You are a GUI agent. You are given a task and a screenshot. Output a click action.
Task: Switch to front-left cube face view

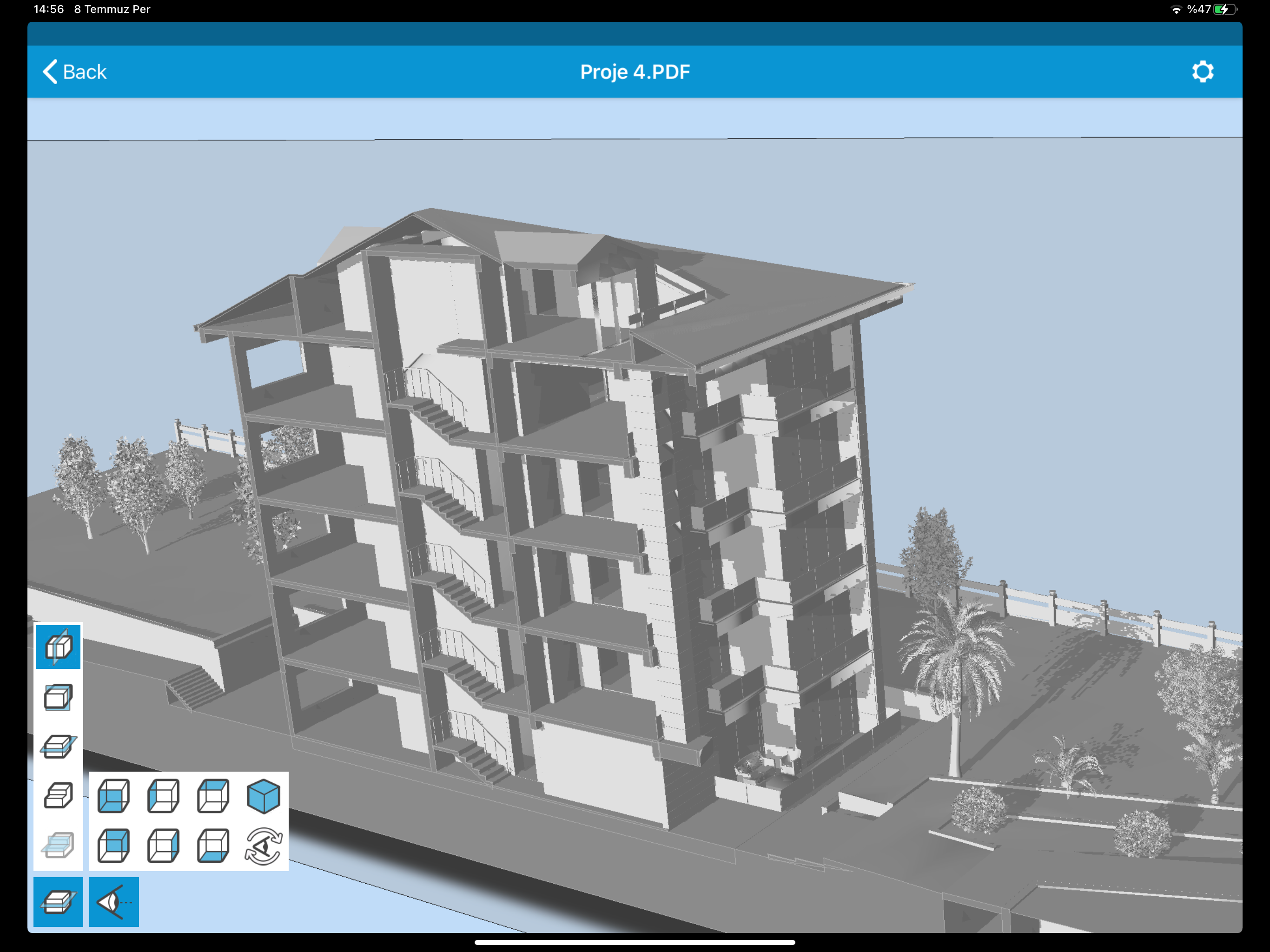(114, 796)
